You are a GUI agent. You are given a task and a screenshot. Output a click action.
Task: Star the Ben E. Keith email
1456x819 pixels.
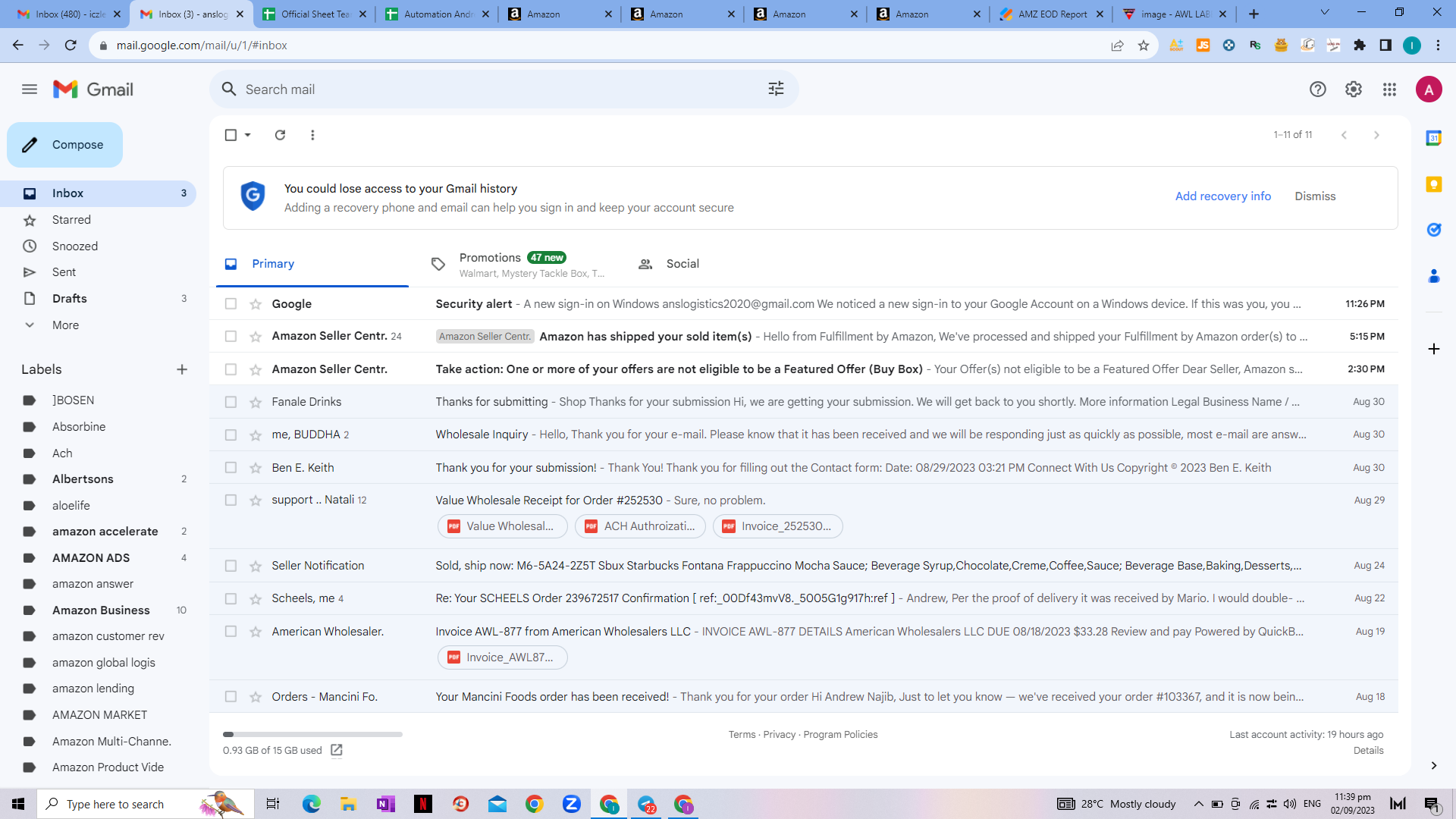256,468
